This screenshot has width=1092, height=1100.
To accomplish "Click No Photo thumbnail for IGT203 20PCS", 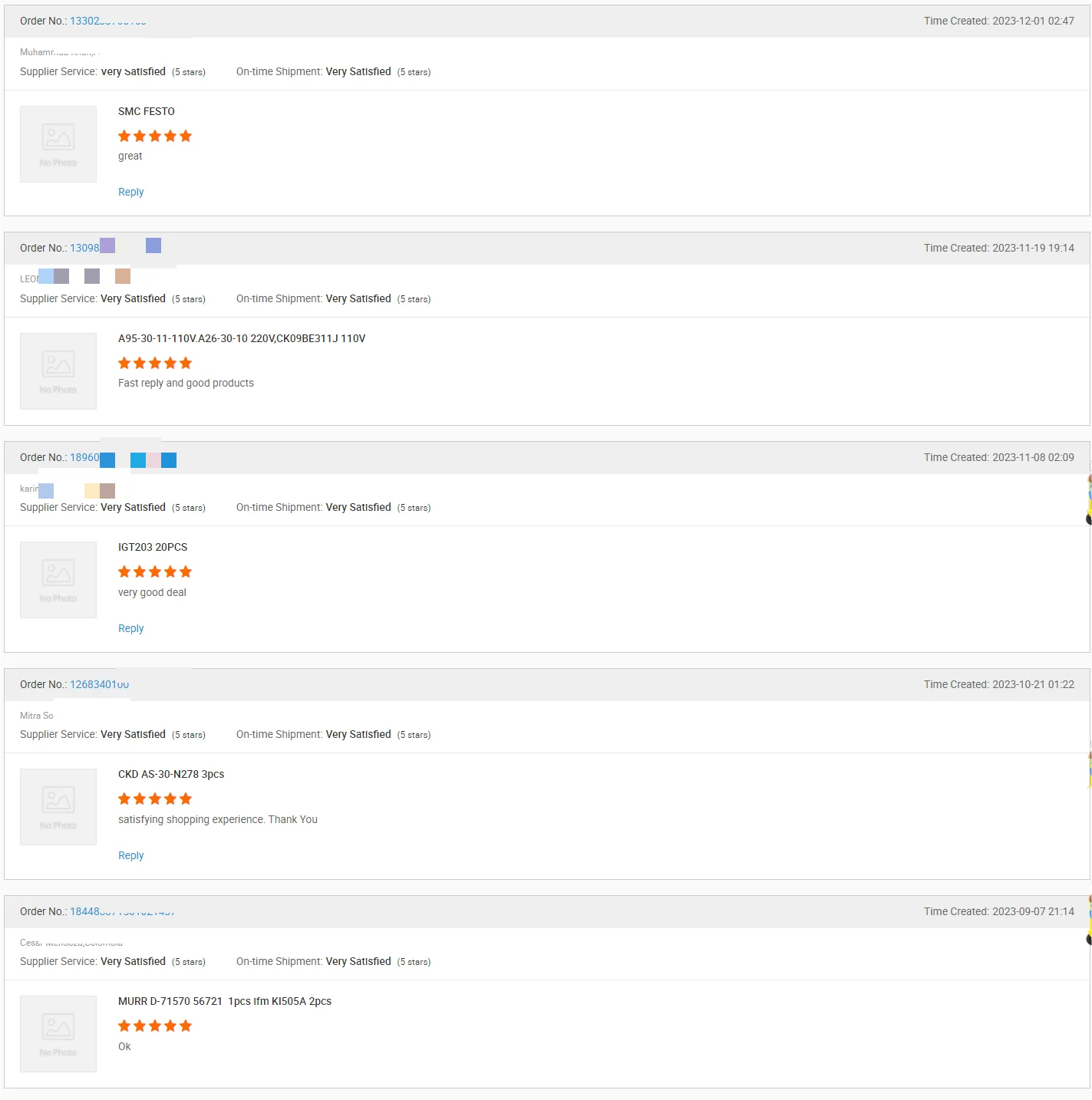I will click(x=58, y=580).
